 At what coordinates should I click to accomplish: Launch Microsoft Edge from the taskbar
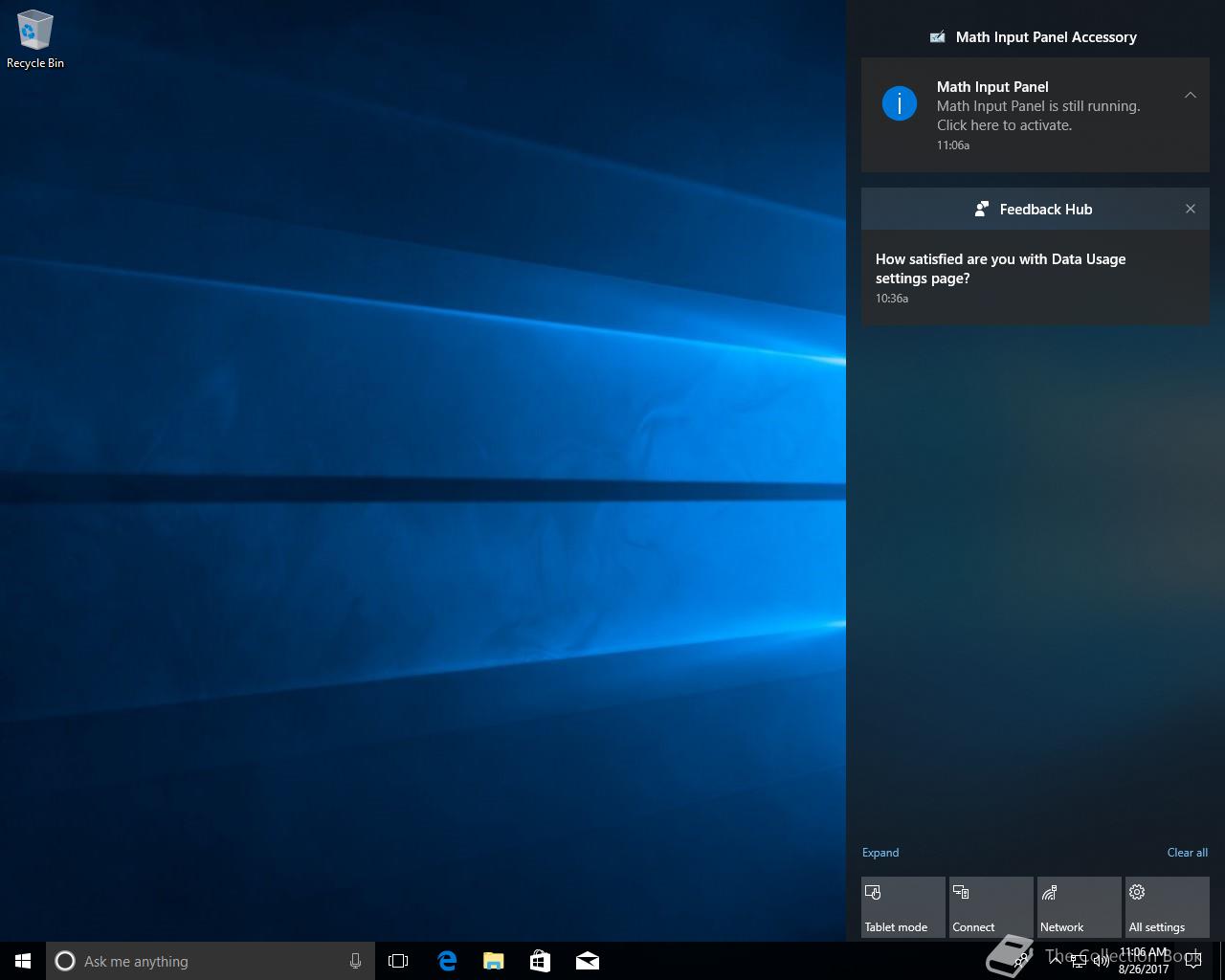pos(446,961)
